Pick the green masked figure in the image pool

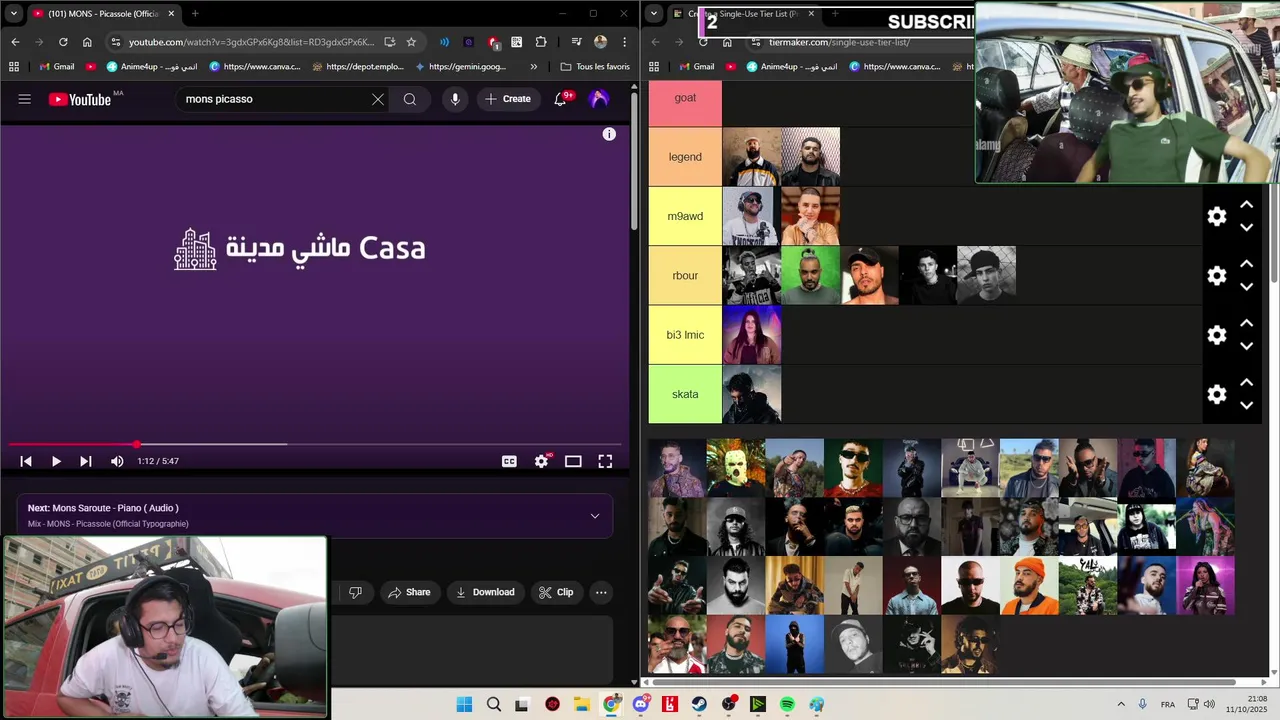736,467
